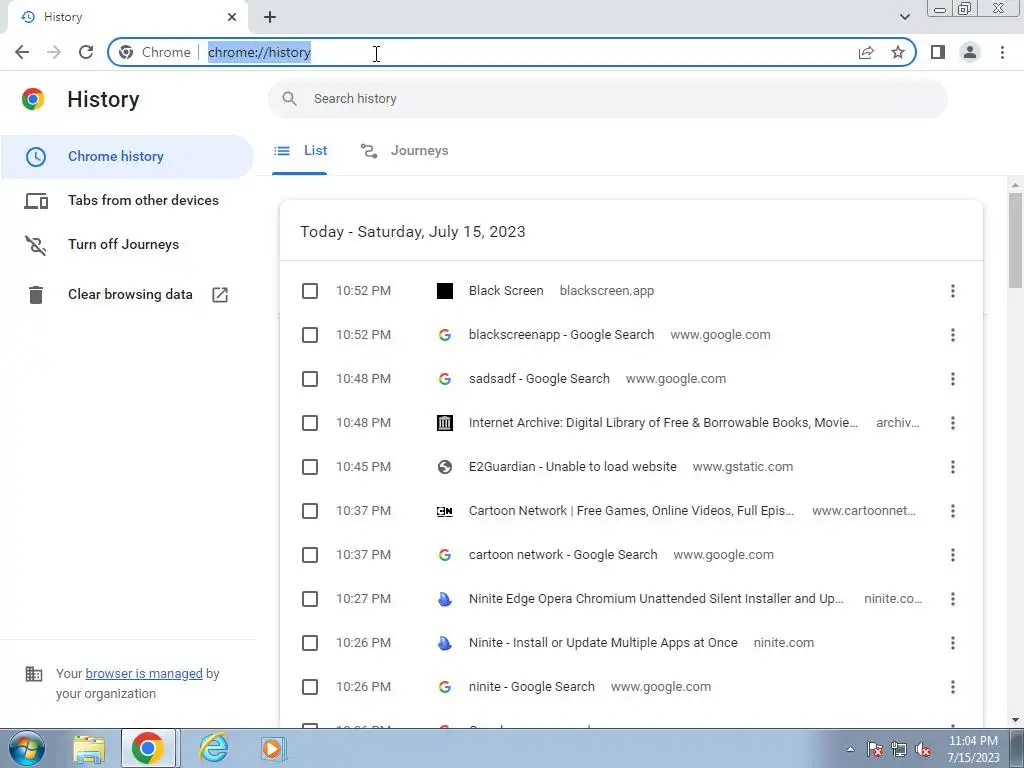Click the address bar showing chrome://history
Viewport: 1024px width, 768px height.
(x=509, y=52)
